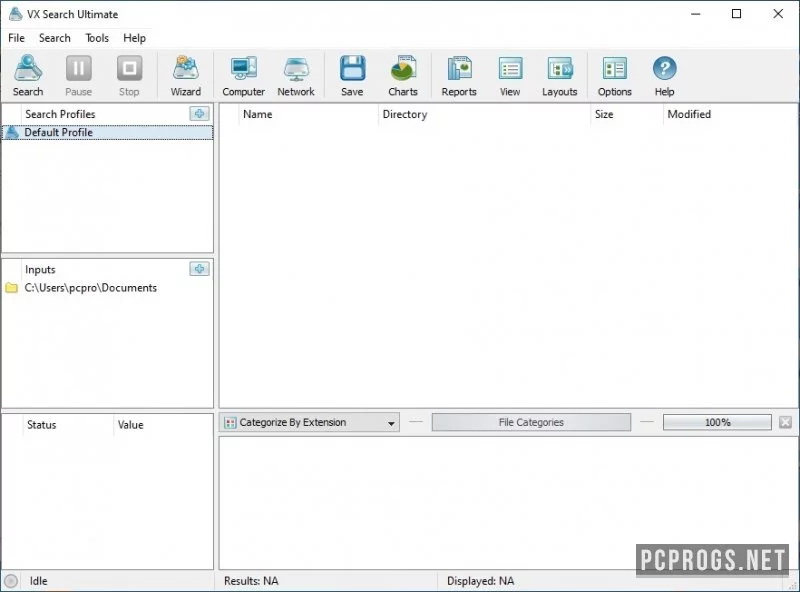The width and height of the screenshot is (800, 592).
Task: Sort results by the Modified column
Action: tap(730, 114)
